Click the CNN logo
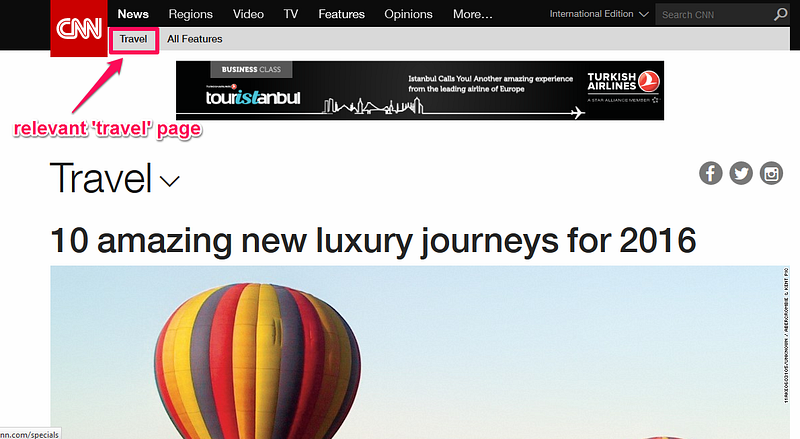Image resolution: width=800 pixels, height=439 pixels. coord(79,28)
